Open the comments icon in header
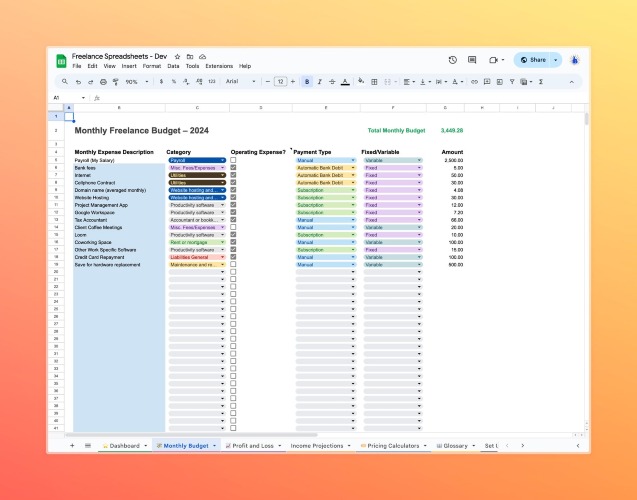 472,60
